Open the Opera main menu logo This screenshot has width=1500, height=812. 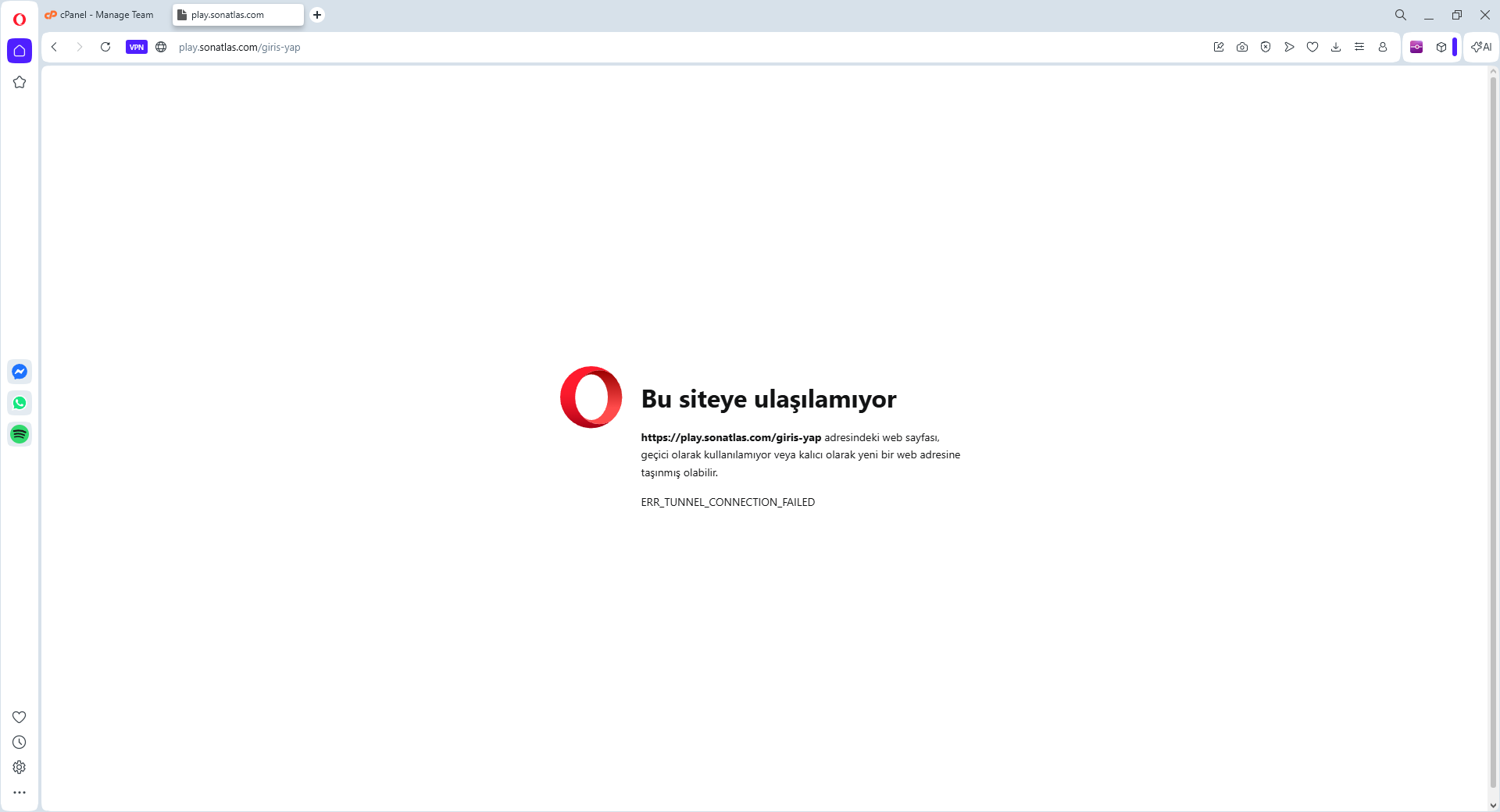(20, 20)
